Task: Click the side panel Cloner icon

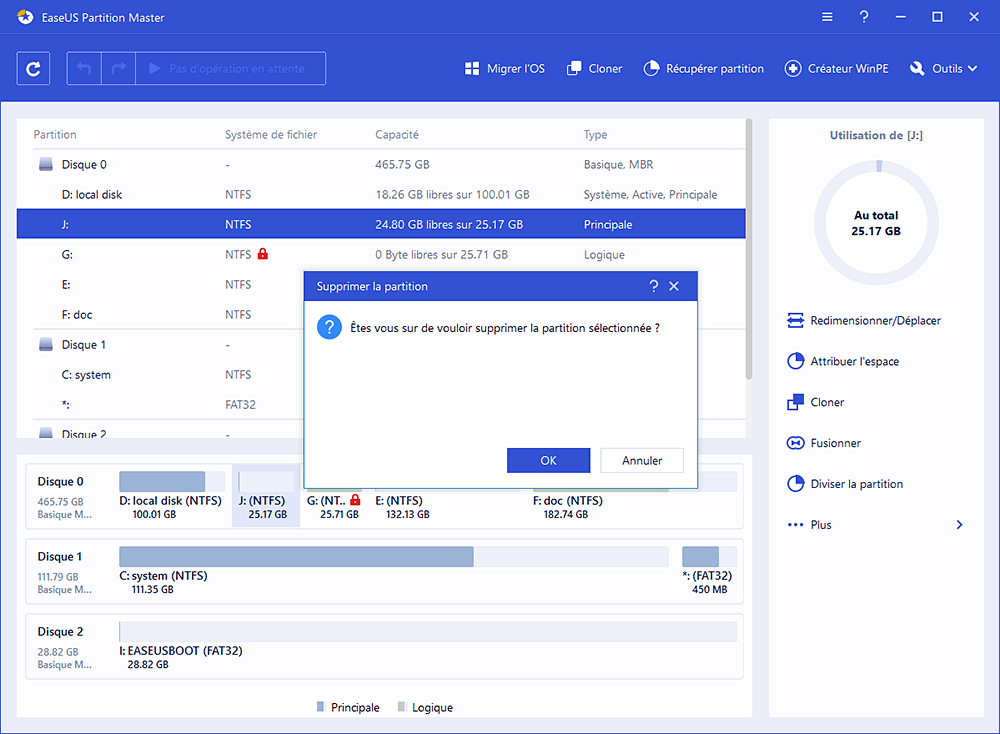Action: pos(795,402)
